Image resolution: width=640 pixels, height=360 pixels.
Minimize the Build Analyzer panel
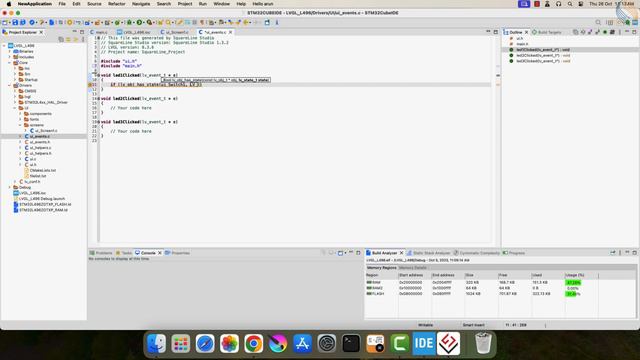point(627,253)
